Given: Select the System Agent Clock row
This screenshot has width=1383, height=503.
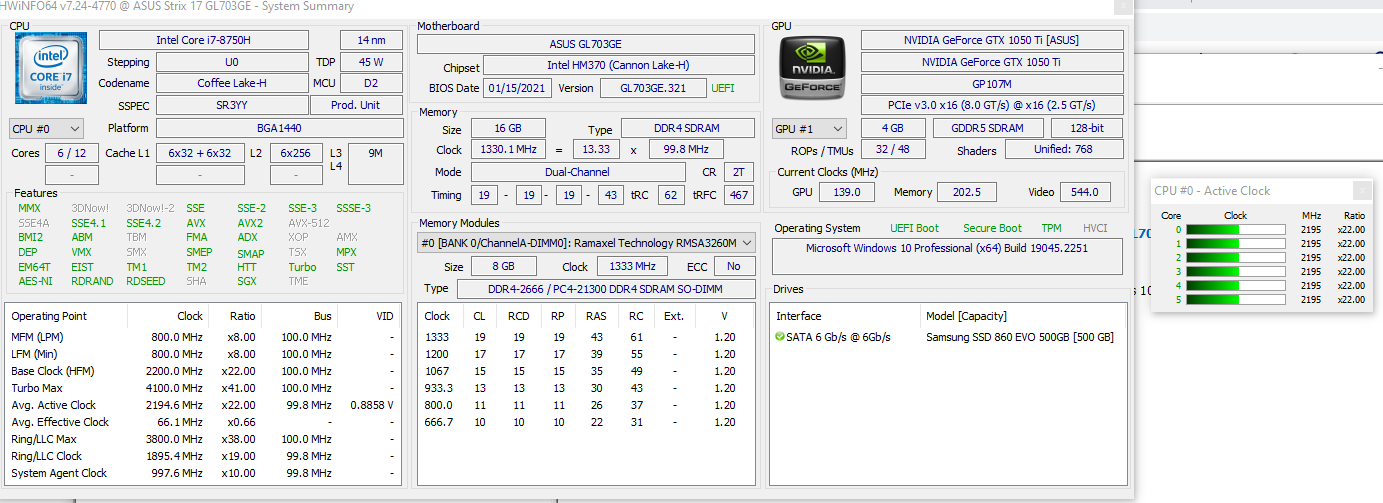Looking at the screenshot, I should [x=203, y=473].
